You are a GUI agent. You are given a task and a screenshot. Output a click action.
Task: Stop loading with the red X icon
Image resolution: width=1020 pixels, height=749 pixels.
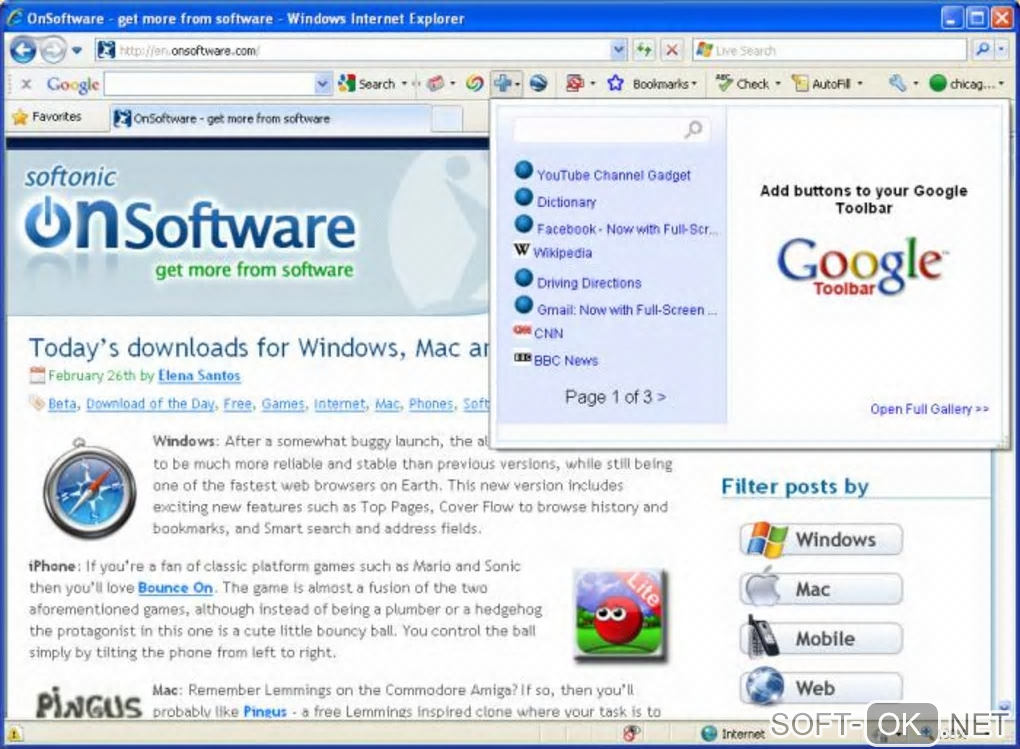[x=672, y=49]
